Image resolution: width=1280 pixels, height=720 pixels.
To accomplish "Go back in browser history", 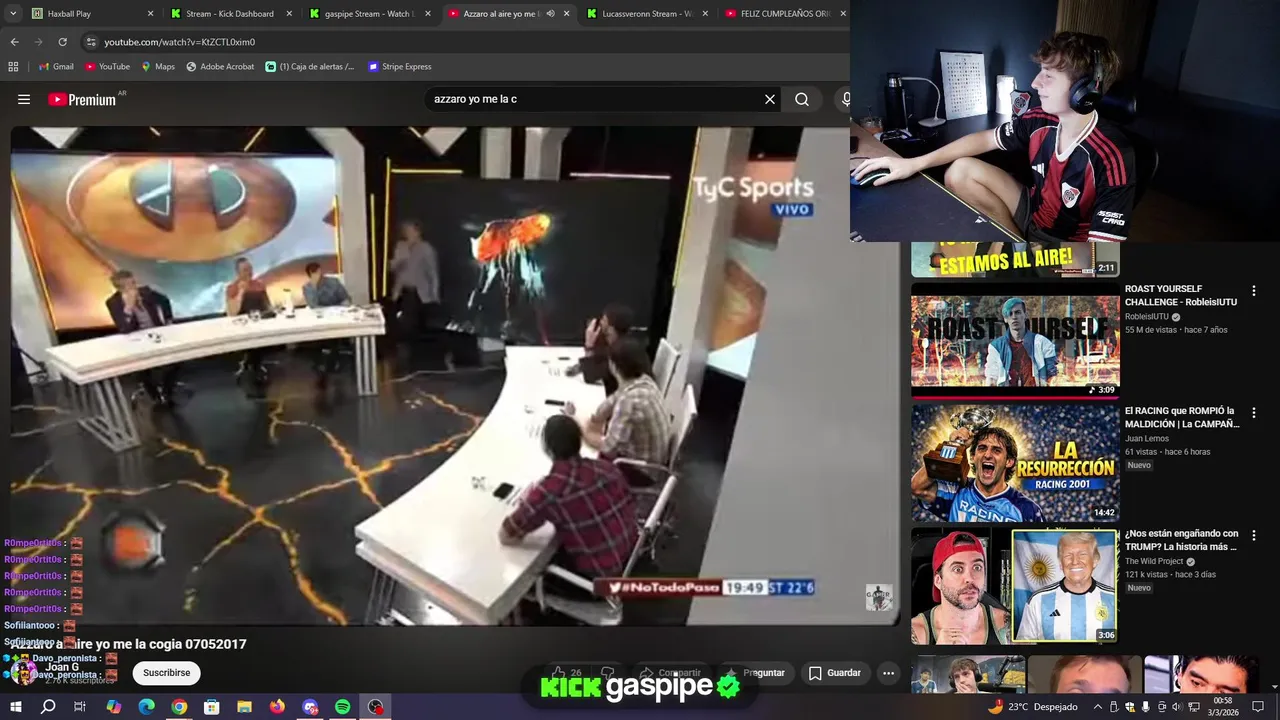I will [14, 42].
